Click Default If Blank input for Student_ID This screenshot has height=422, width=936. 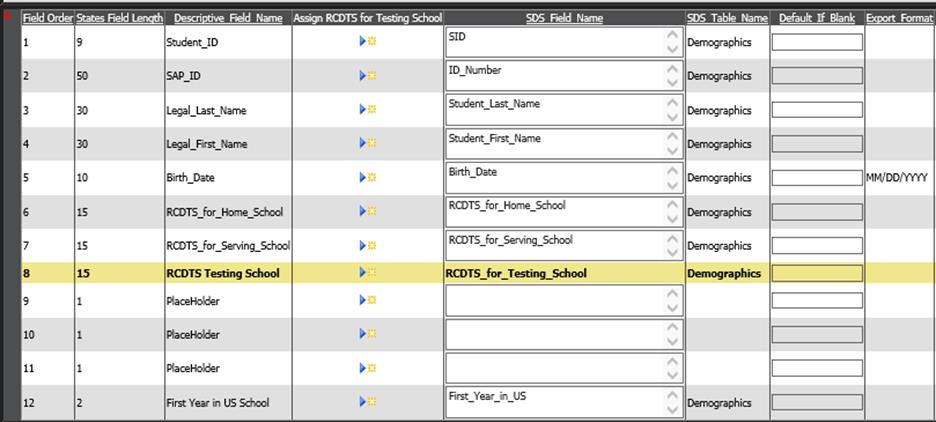click(816, 42)
